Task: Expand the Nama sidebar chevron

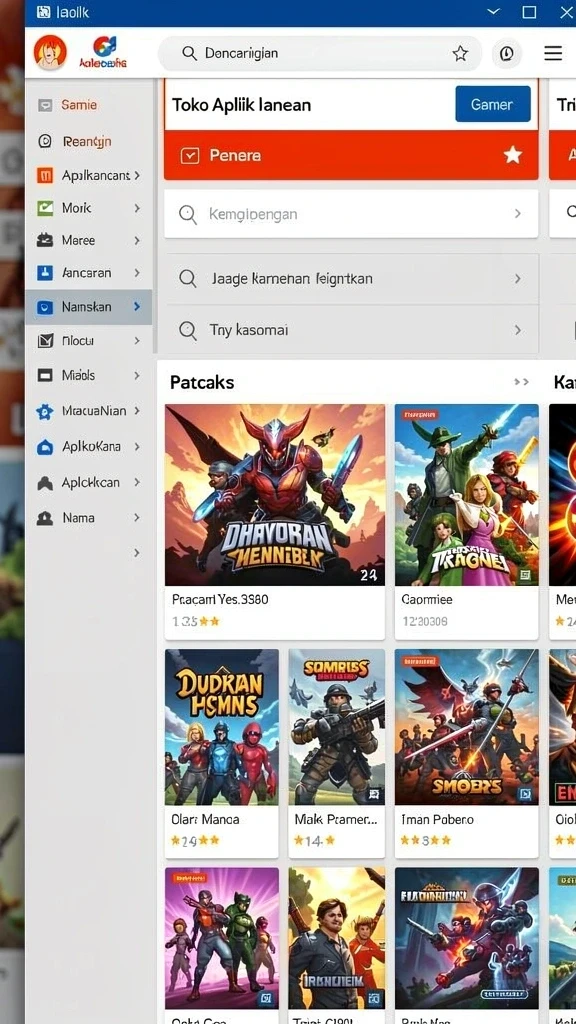Action: 137,518
